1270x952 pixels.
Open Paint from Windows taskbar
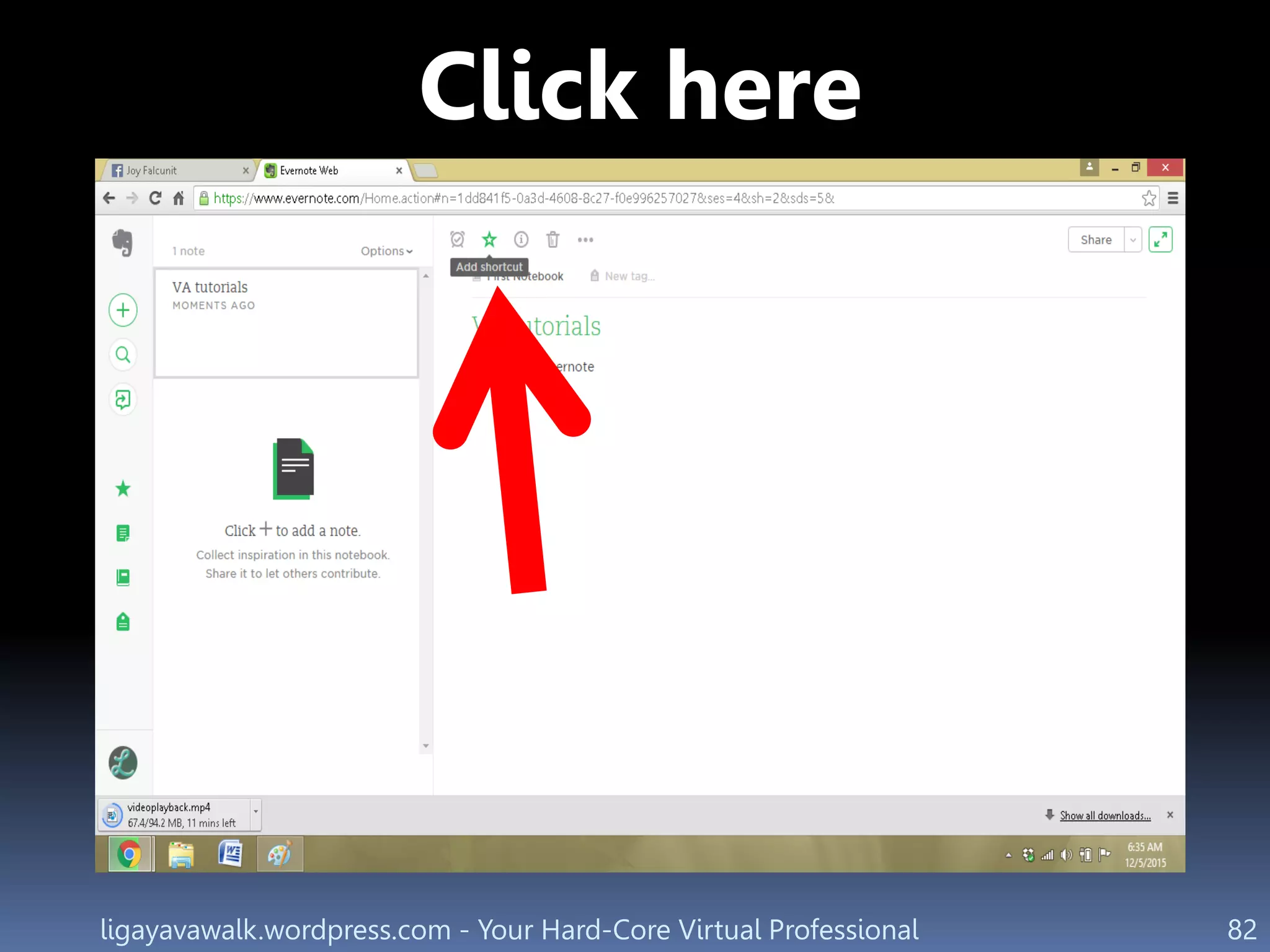[x=280, y=855]
